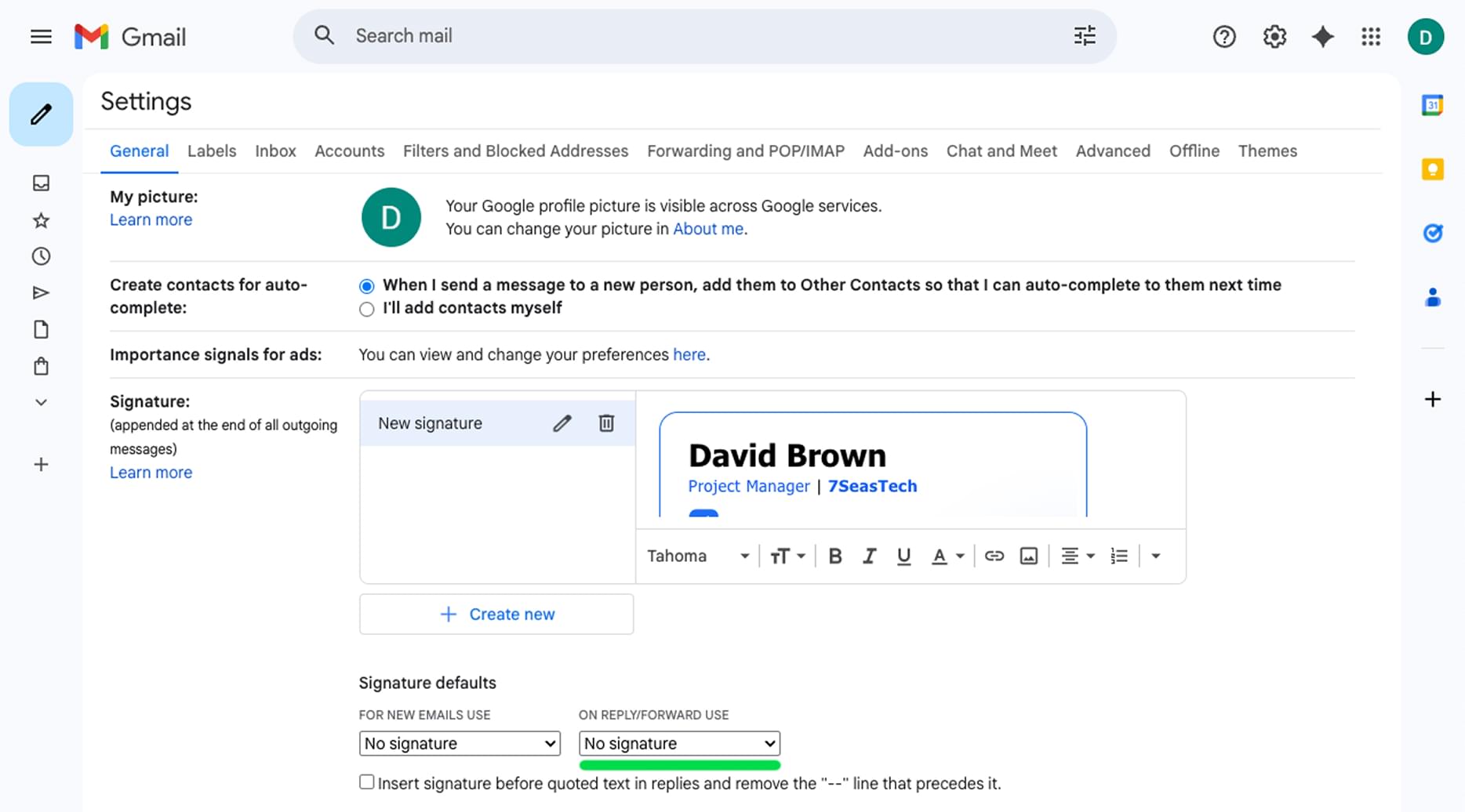Open the Settings gear icon
Image resolution: width=1465 pixels, height=812 pixels.
pos(1274,36)
